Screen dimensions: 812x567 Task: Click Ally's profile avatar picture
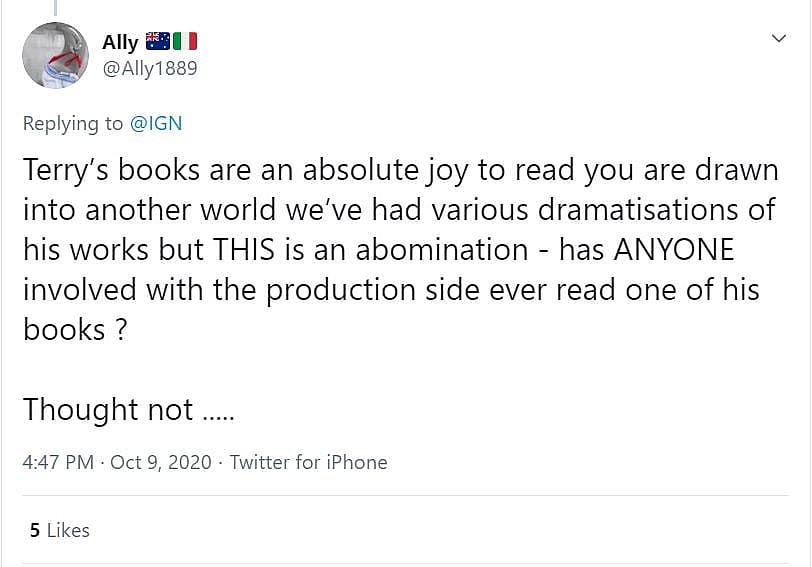point(55,55)
